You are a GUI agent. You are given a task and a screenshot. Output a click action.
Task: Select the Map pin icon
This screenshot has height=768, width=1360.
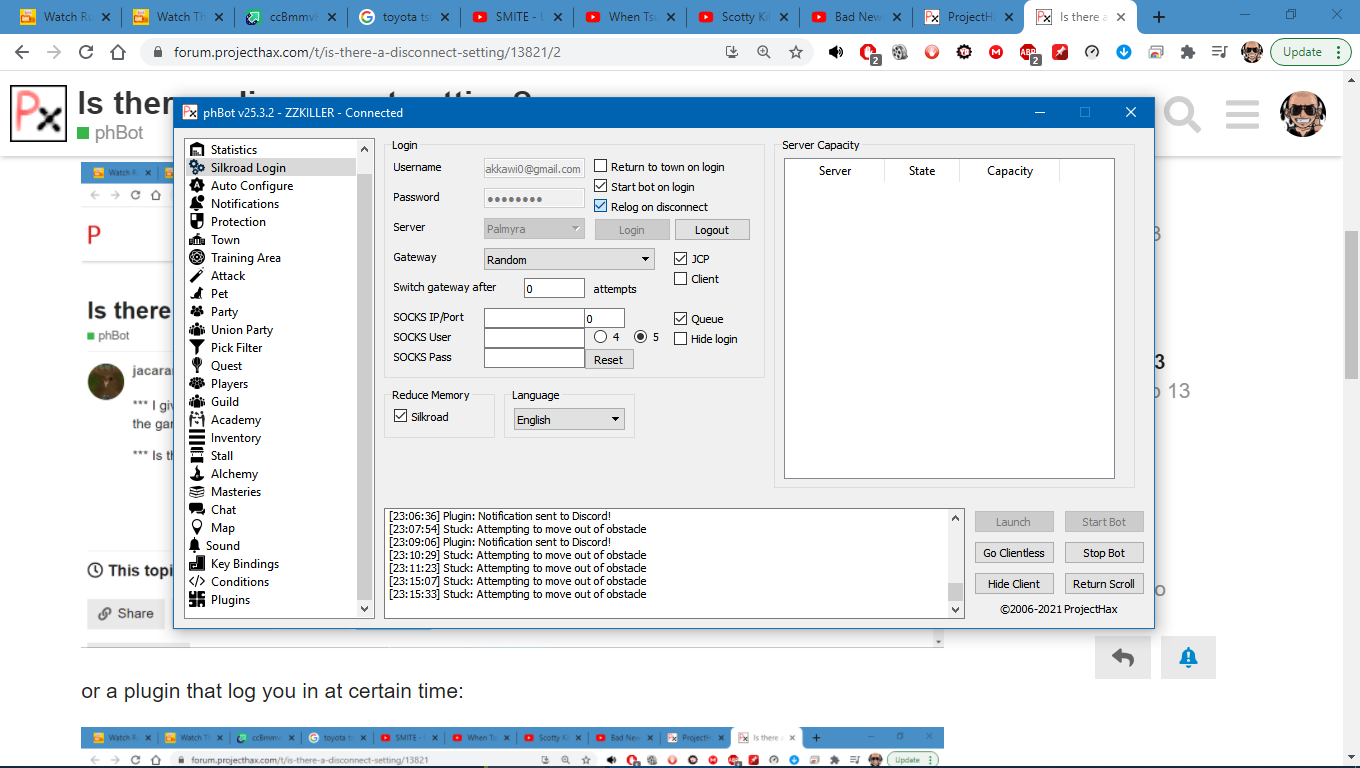(x=197, y=528)
